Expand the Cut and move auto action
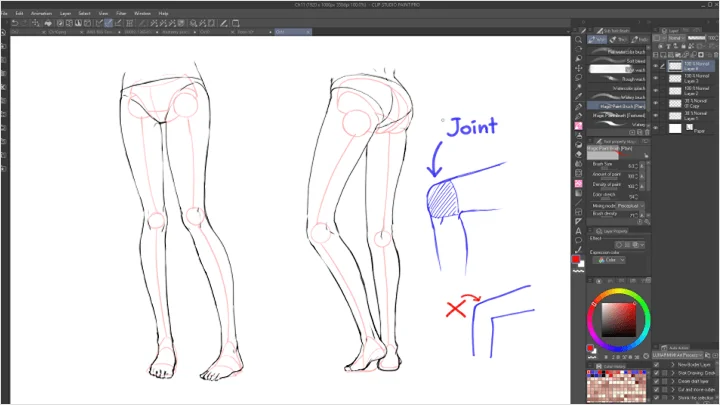This screenshot has width=720, height=405. point(673,389)
